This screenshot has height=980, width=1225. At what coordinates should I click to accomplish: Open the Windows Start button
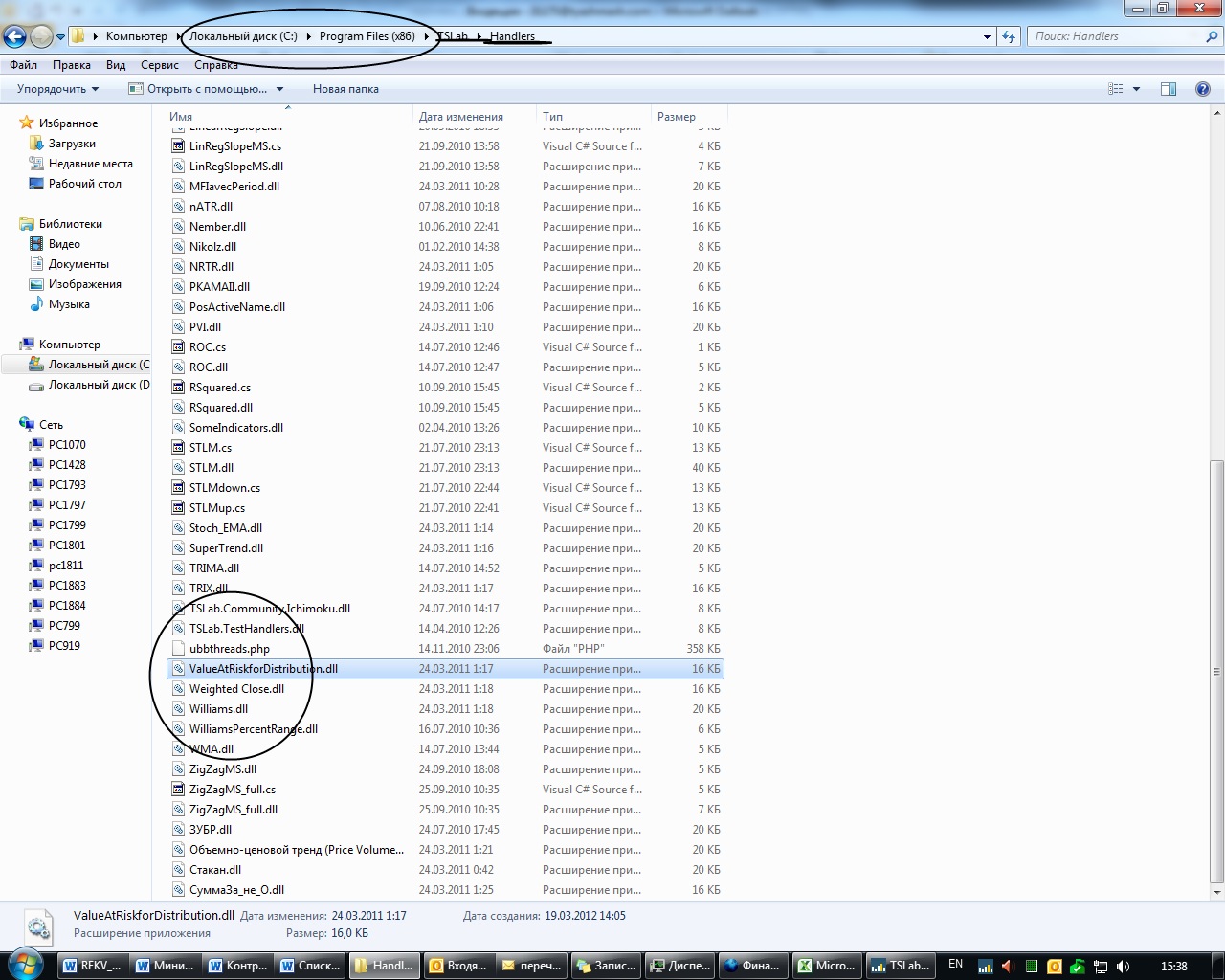(25, 964)
